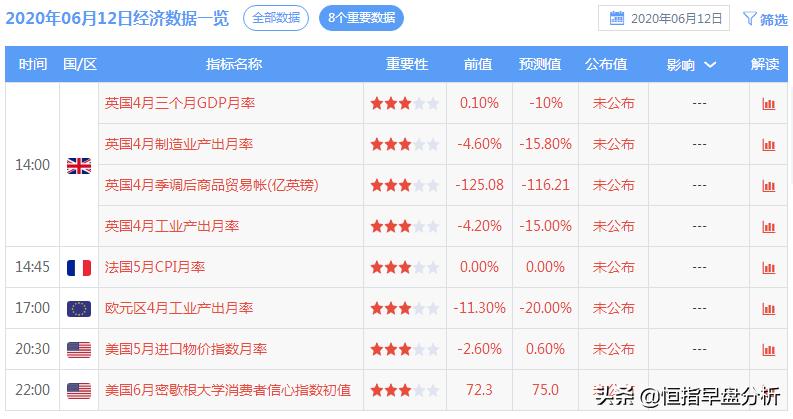Open 美国6月密歇根大学消费者信心指数初值 link
Image resolution: width=793 pixels, height=419 pixels.
(228, 390)
